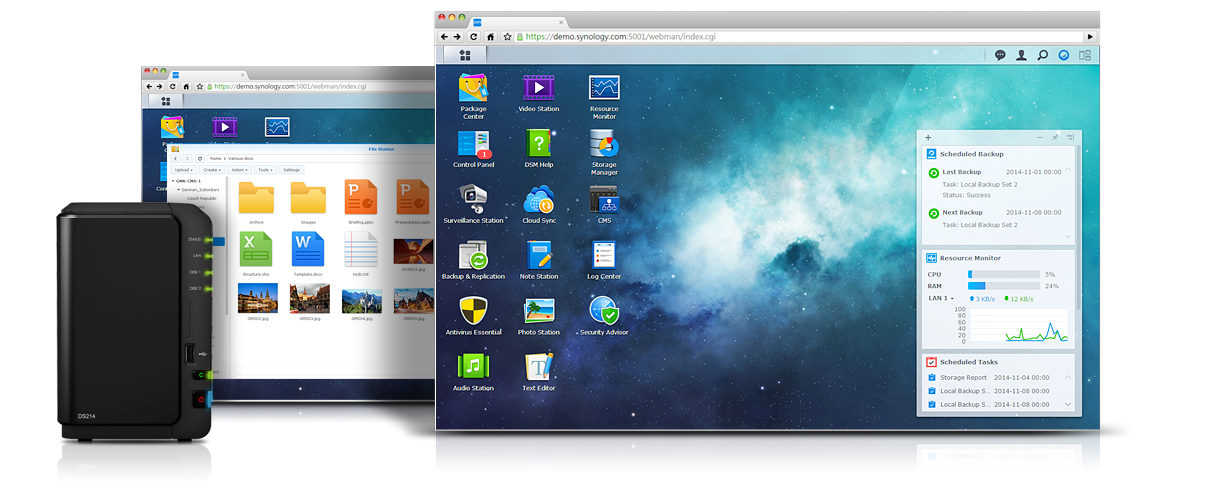Open the user options menu icon
Image resolution: width=1228 pixels, height=496 pixels.
pos(1021,56)
